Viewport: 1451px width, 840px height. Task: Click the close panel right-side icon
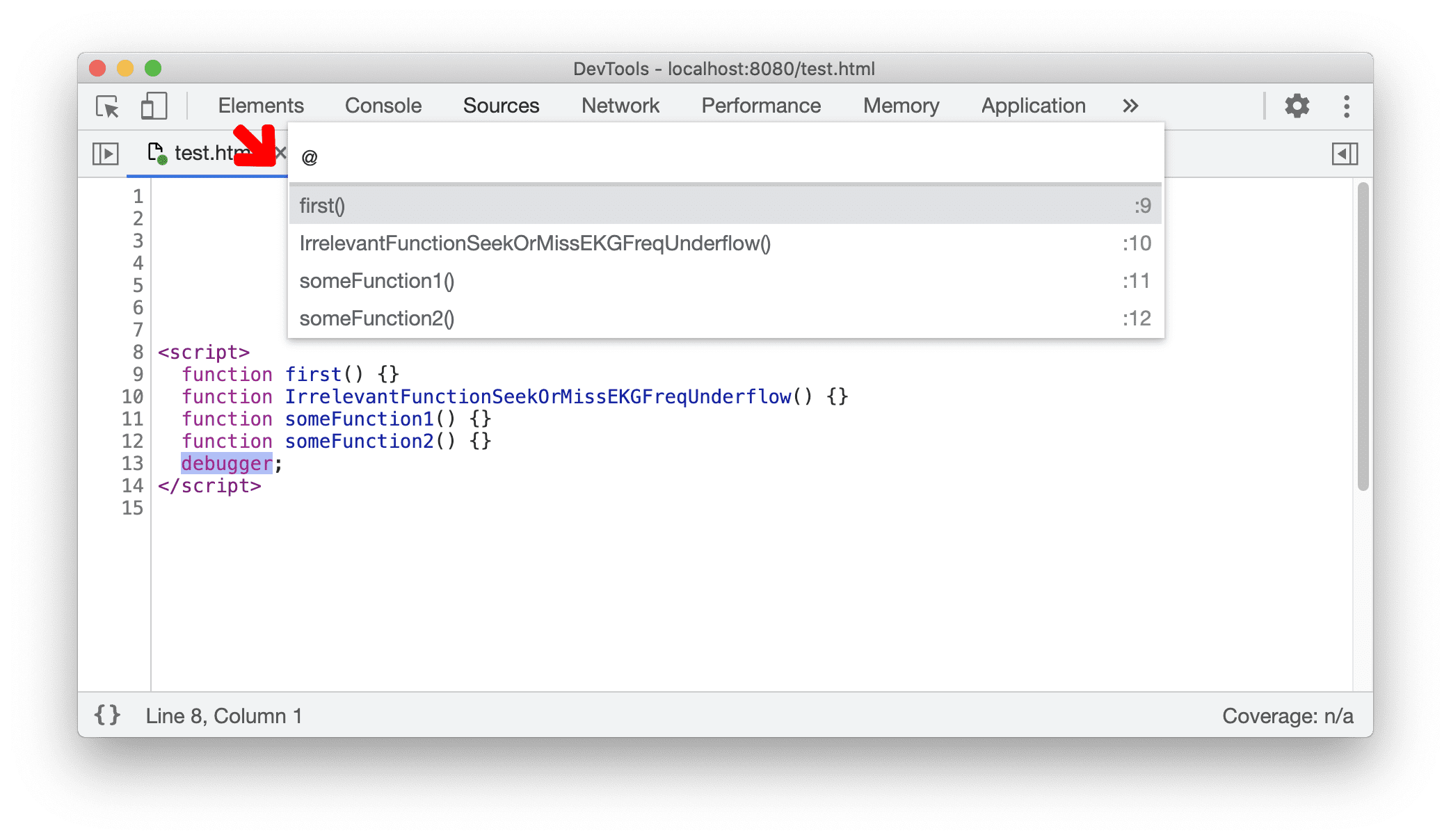tap(1345, 154)
